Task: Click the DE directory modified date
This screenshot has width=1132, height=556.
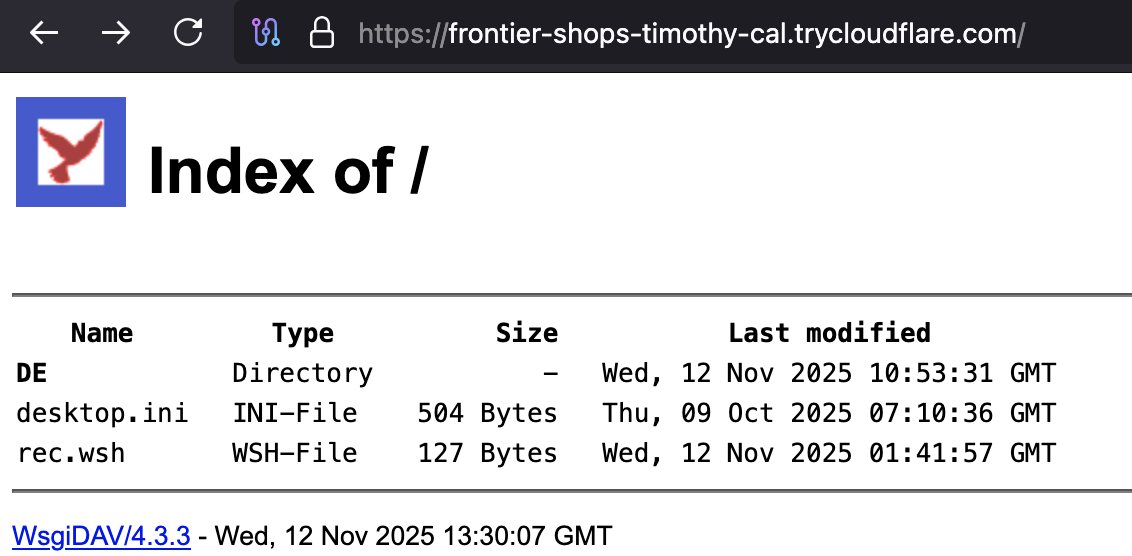Action: (828, 374)
